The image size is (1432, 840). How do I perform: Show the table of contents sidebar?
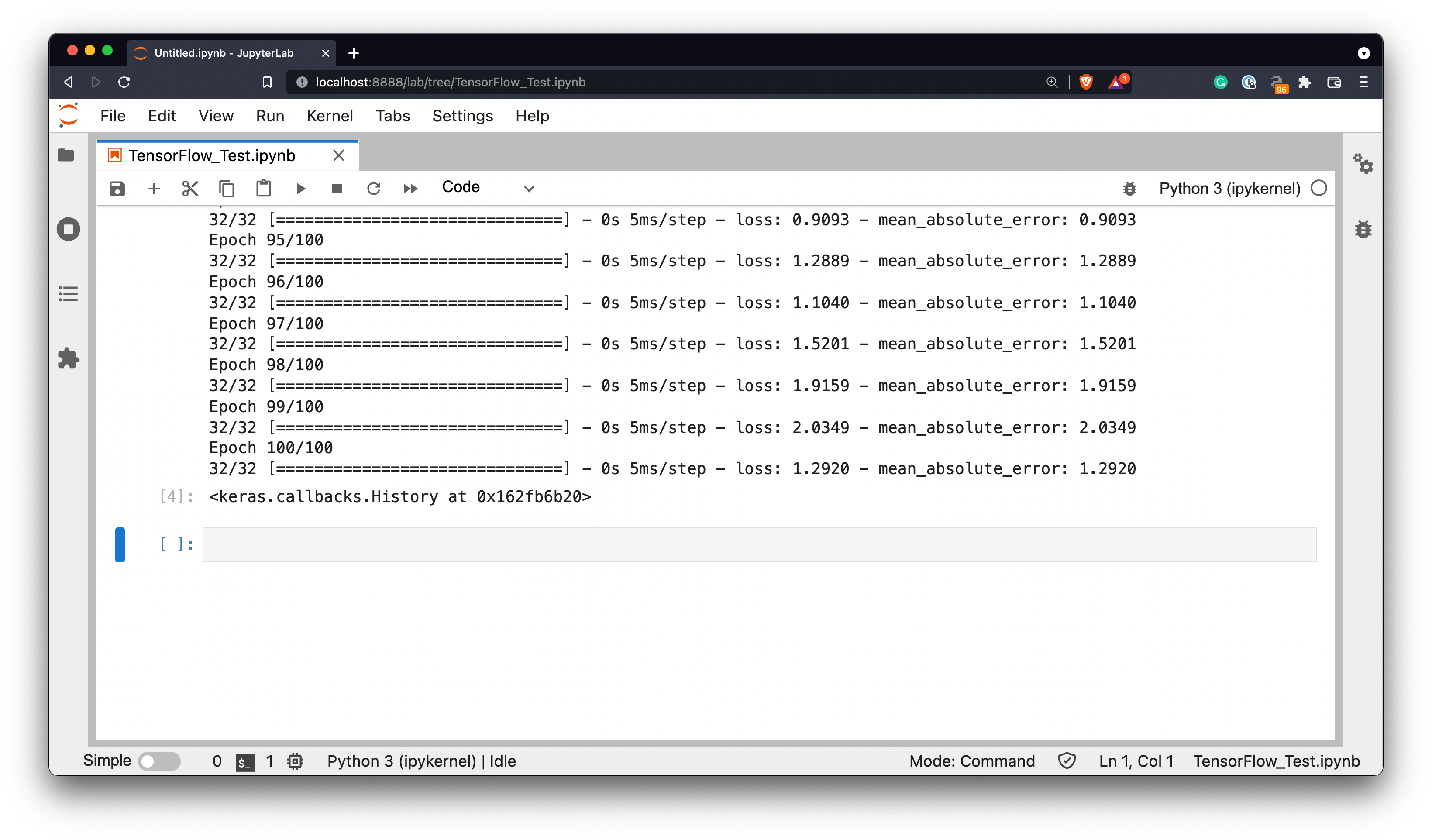point(68,294)
